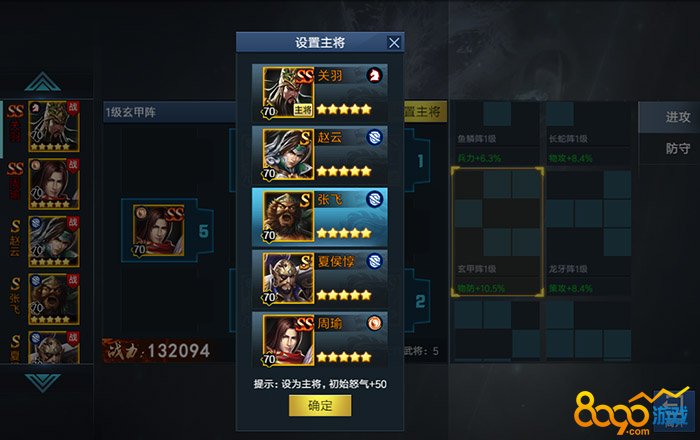Pick 夏侯惇 from the general list
Viewport: 700px width, 440px height.
(320, 279)
